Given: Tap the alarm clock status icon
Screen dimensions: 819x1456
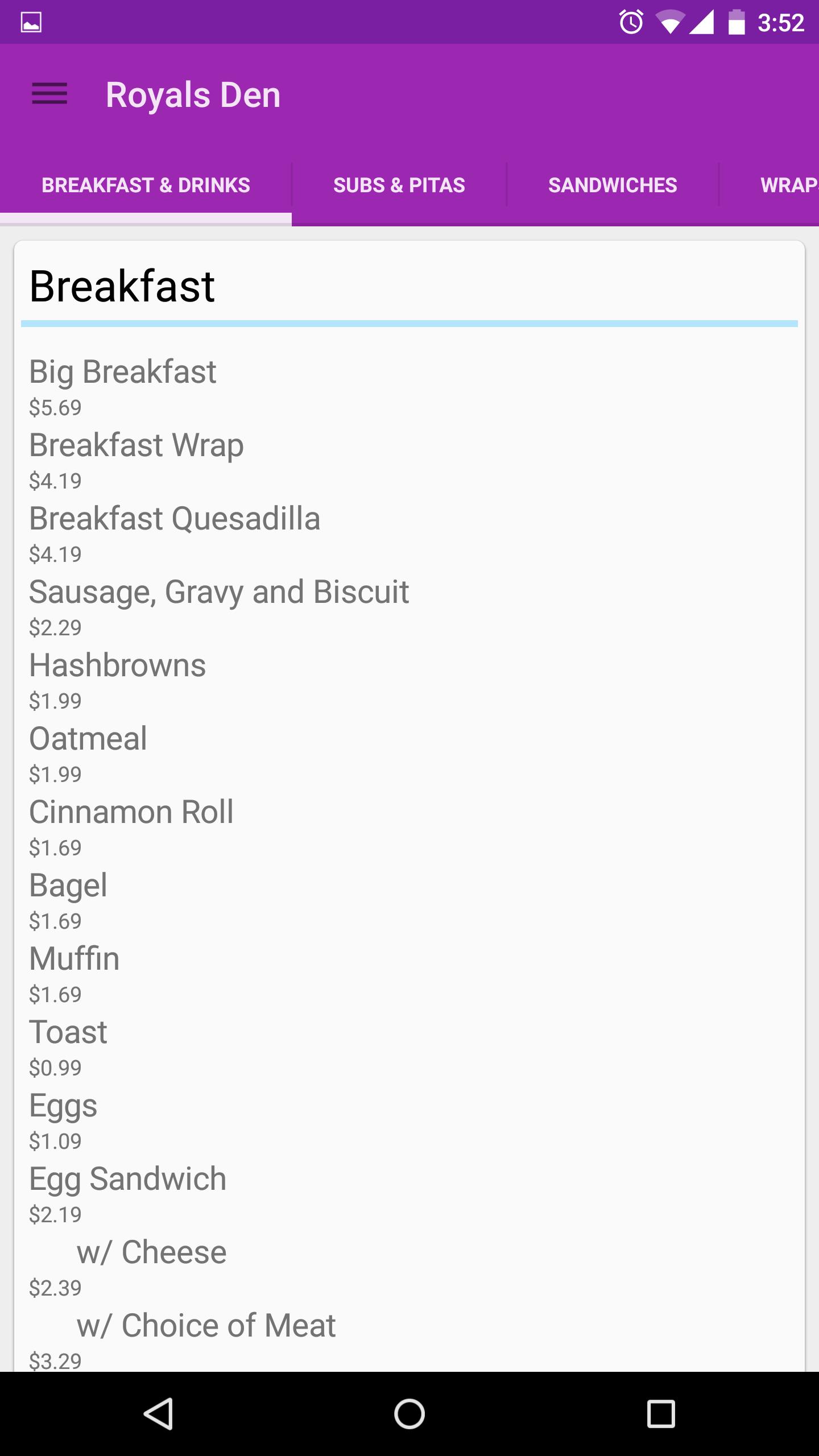Looking at the screenshot, I should (631, 23).
